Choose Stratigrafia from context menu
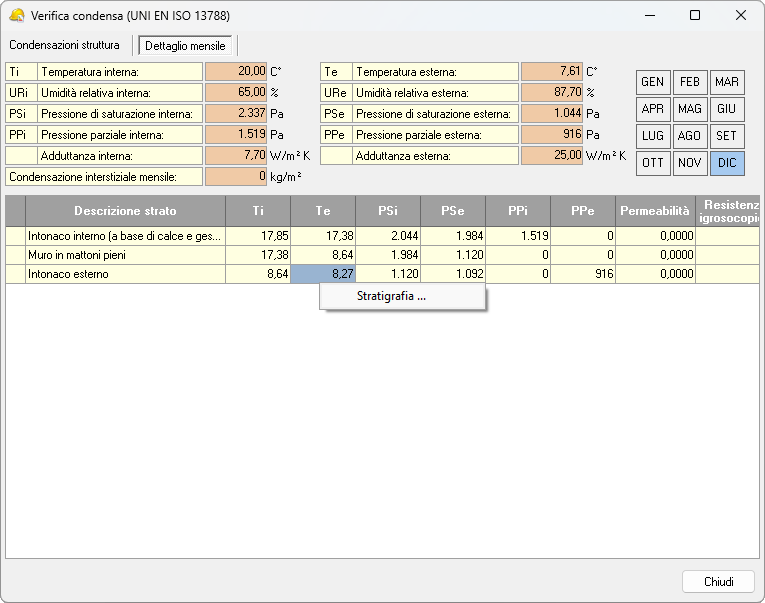The width and height of the screenshot is (765, 603). pos(391,296)
